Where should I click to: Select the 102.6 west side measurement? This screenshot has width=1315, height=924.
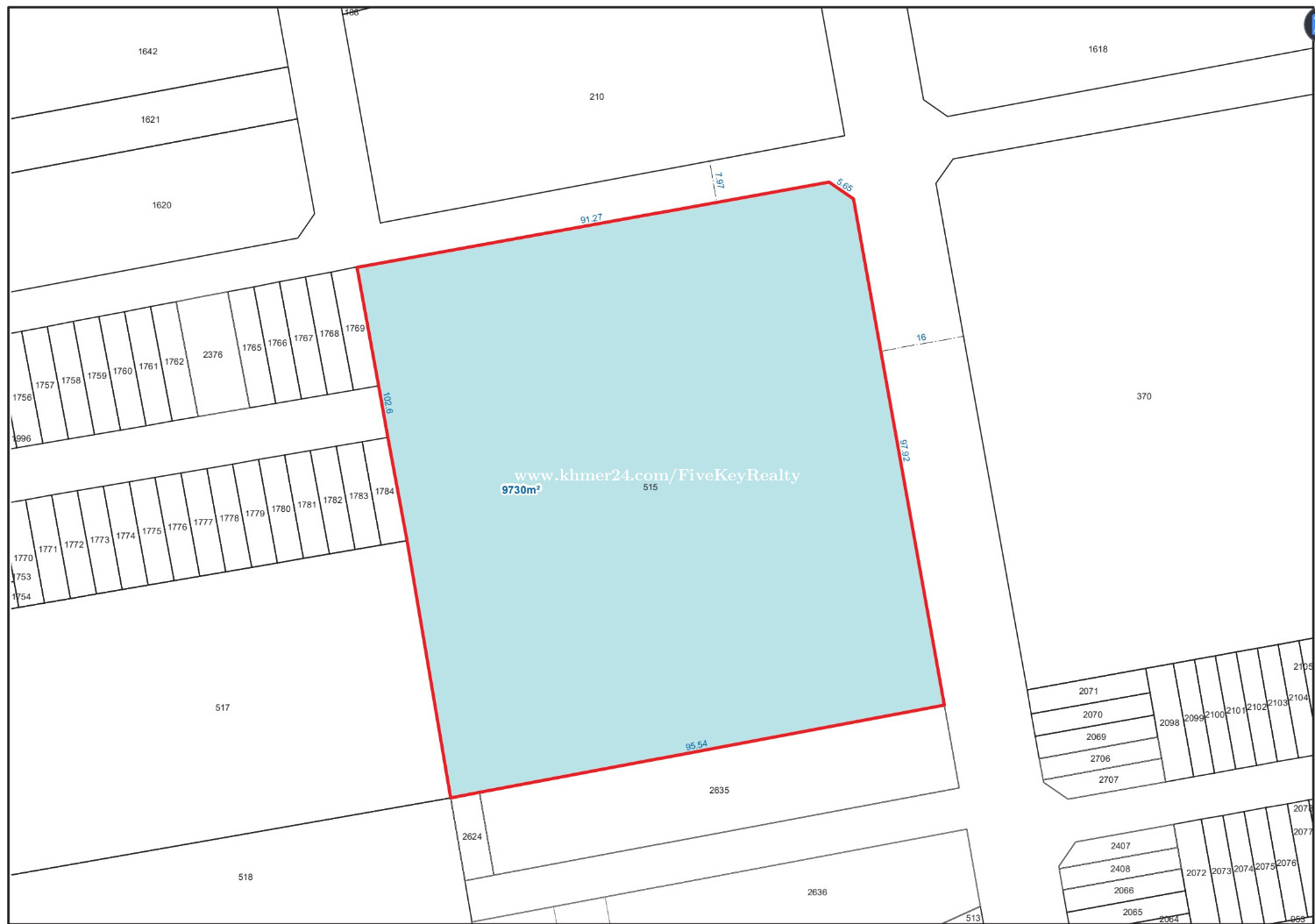[387, 403]
